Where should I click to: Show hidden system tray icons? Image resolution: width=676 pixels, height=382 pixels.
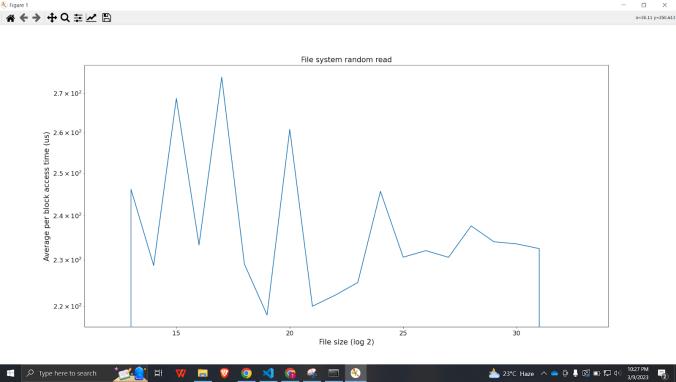coord(544,373)
